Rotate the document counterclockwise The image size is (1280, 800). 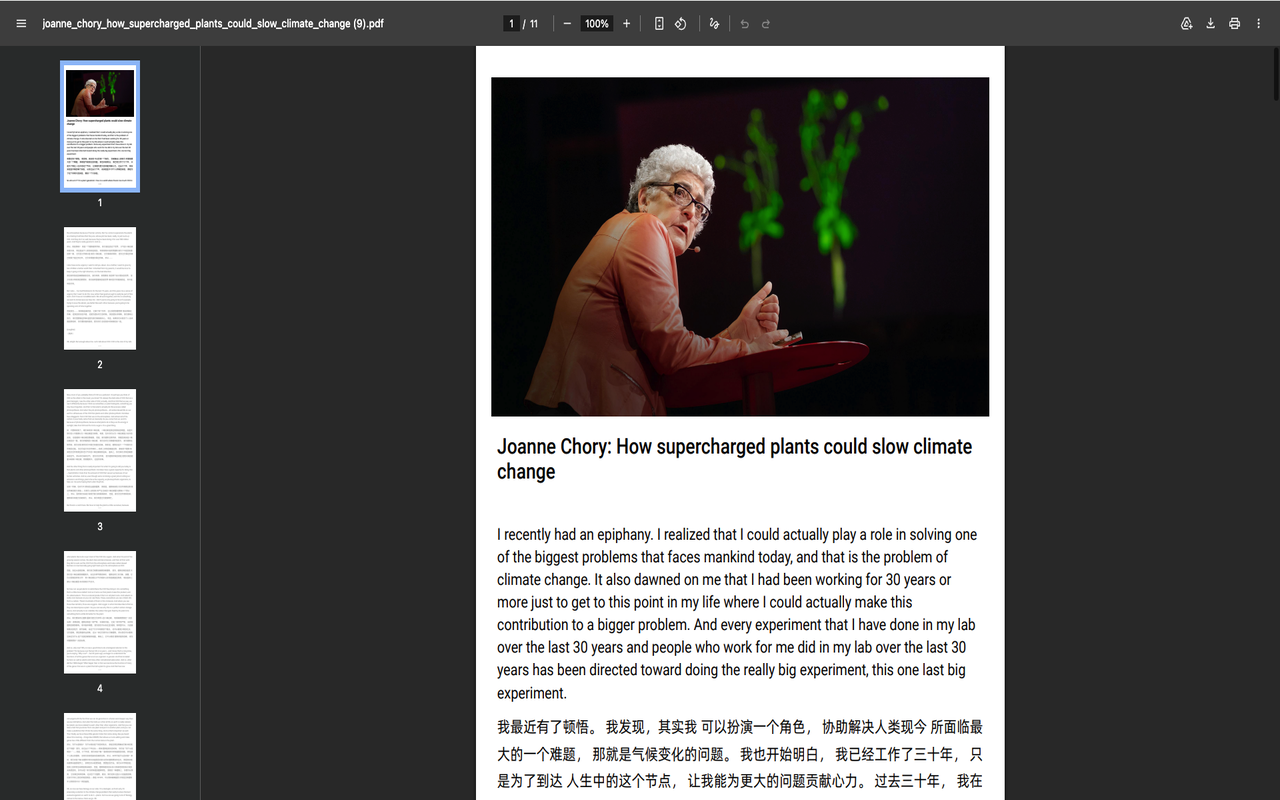(x=680, y=23)
